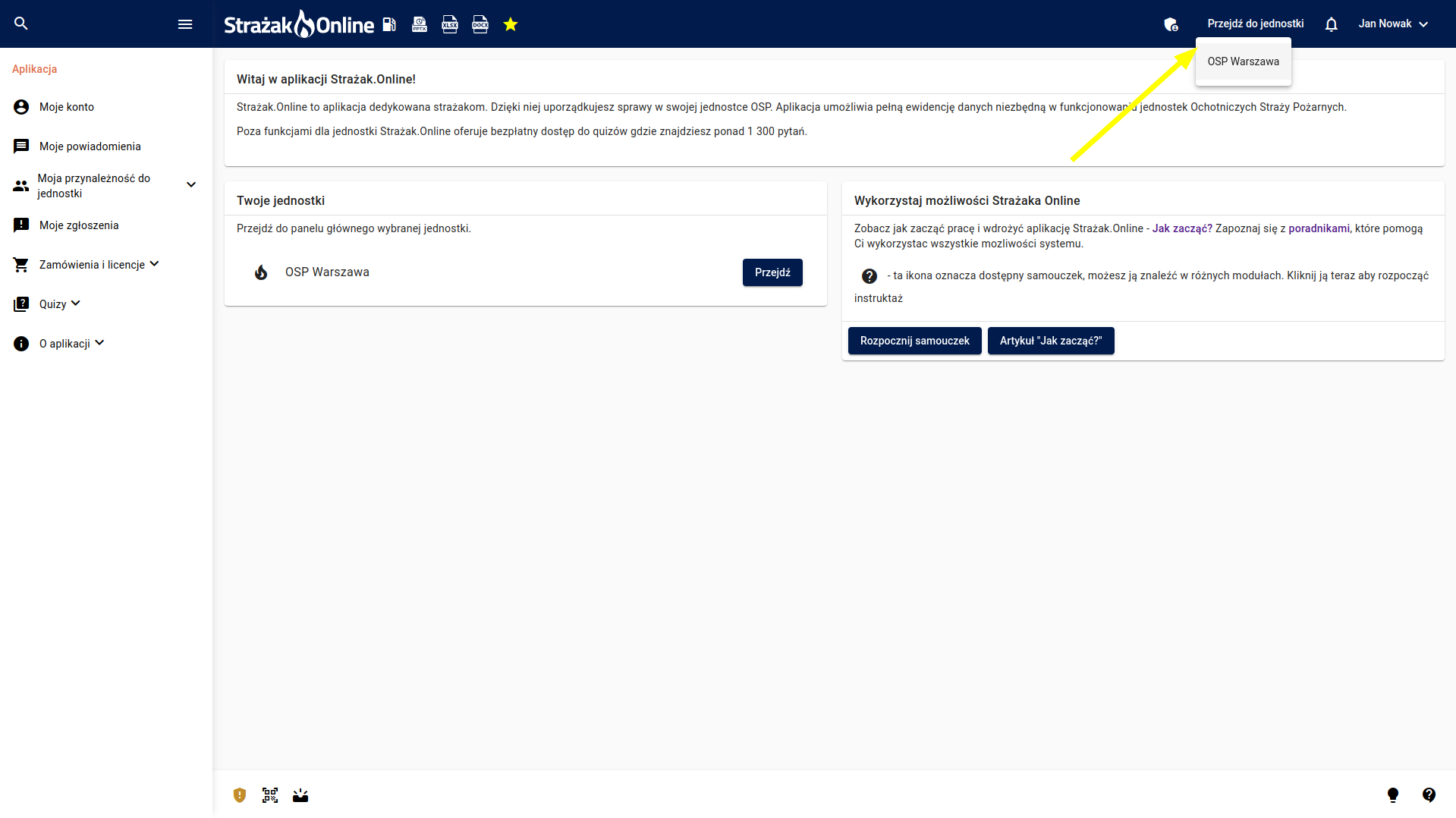
Task: Click the lightbulb icon in footer
Action: coord(1393,795)
